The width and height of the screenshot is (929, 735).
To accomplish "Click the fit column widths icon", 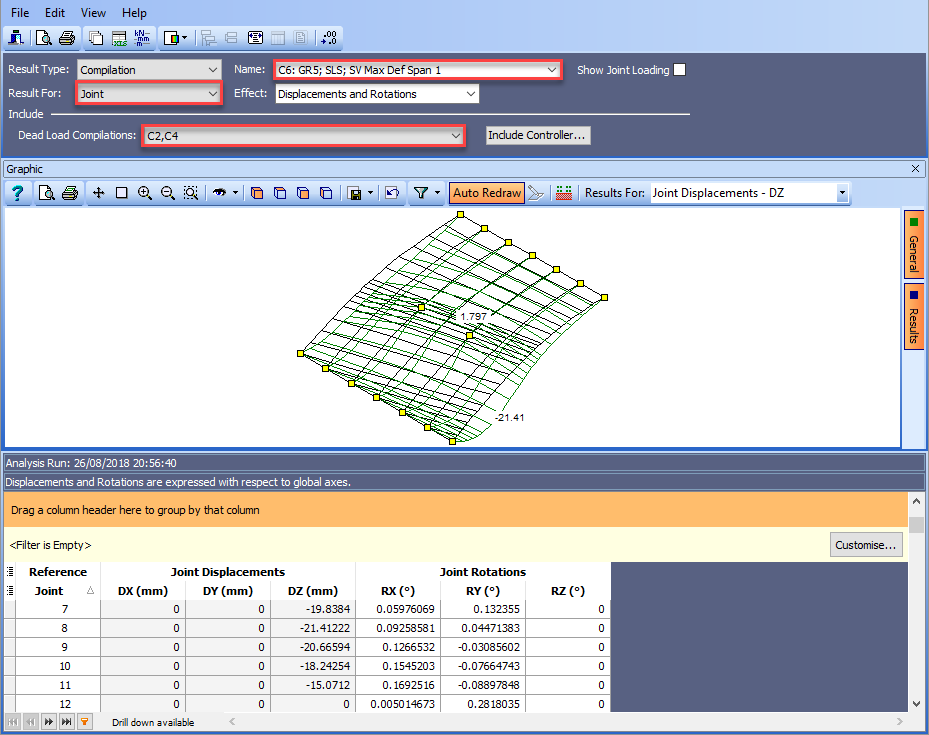I will point(255,38).
